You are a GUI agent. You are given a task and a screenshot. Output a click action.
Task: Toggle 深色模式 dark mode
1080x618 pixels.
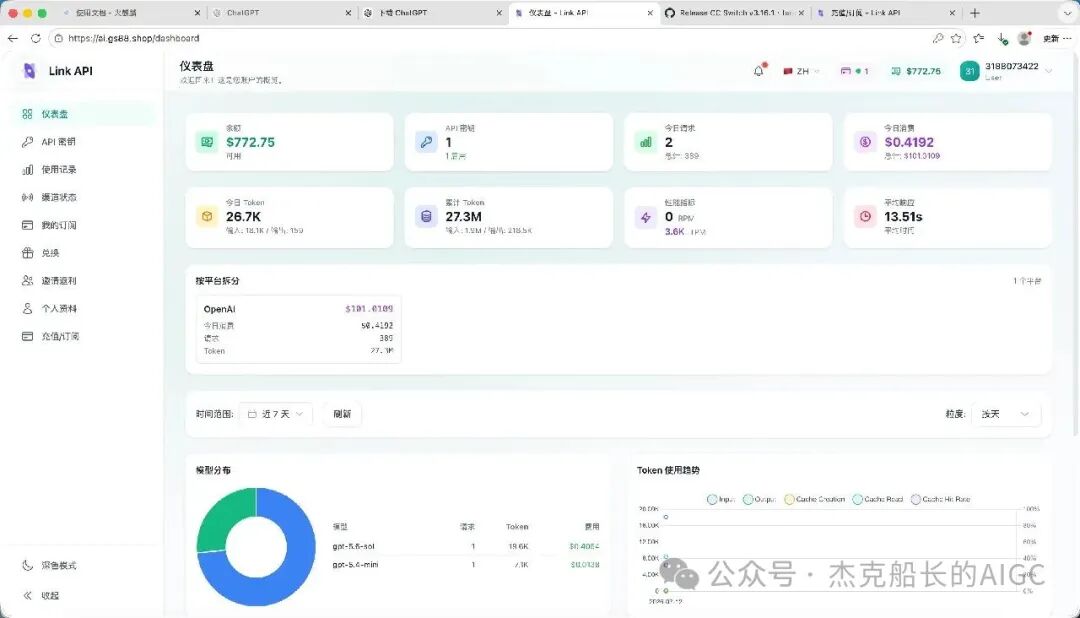click(x=49, y=566)
